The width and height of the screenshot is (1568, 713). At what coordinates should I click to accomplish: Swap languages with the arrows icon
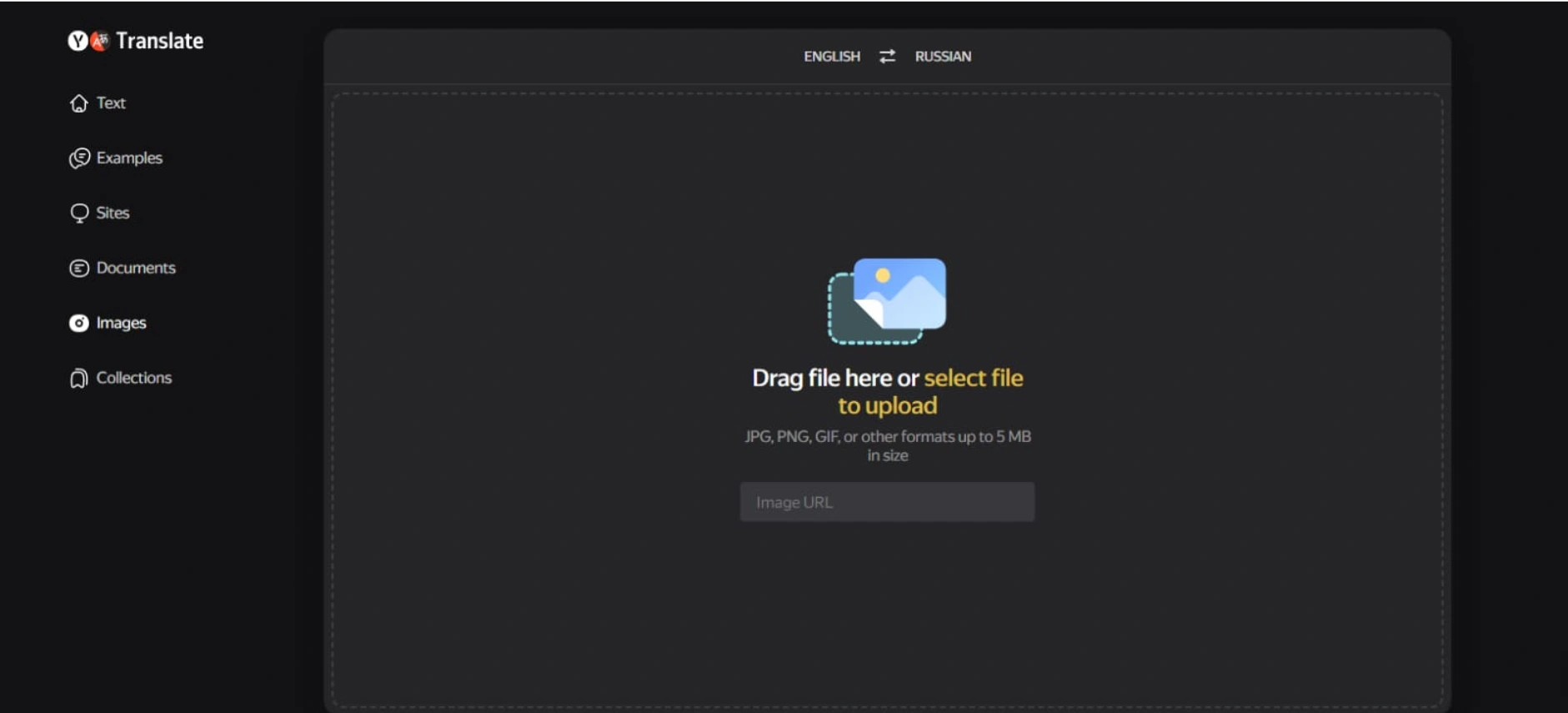pos(887,56)
